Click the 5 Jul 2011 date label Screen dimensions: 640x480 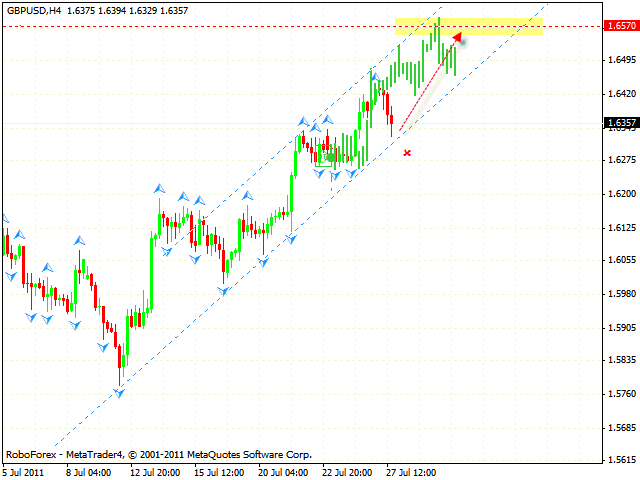(x=24, y=473)
